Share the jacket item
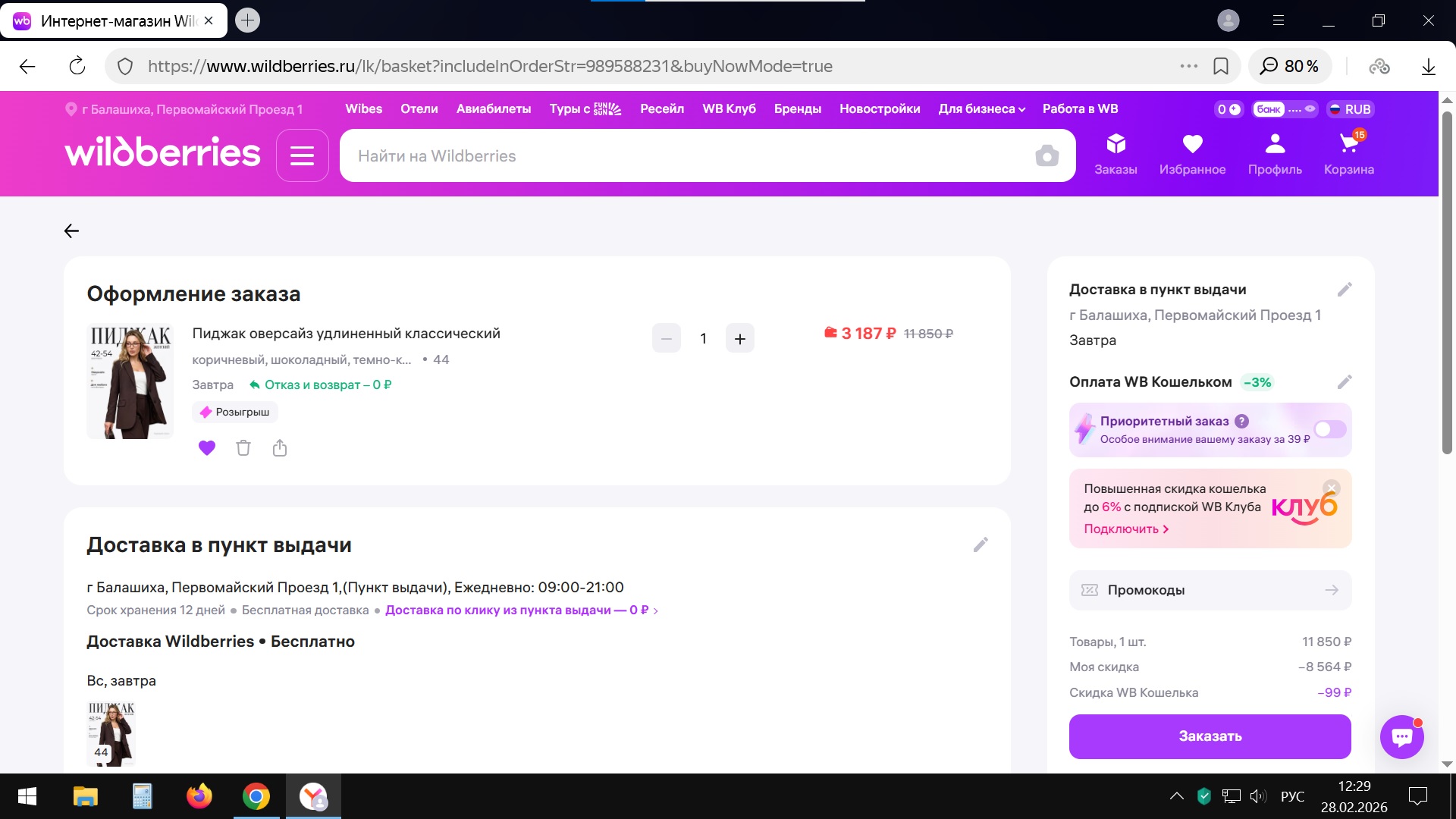The width and height of the screenshot is (1456, 819). coord(280,448)
